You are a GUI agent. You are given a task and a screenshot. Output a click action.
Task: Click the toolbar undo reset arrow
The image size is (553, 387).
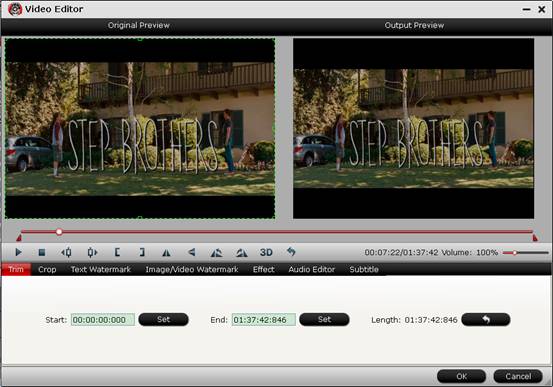click(x=291, y=252)
